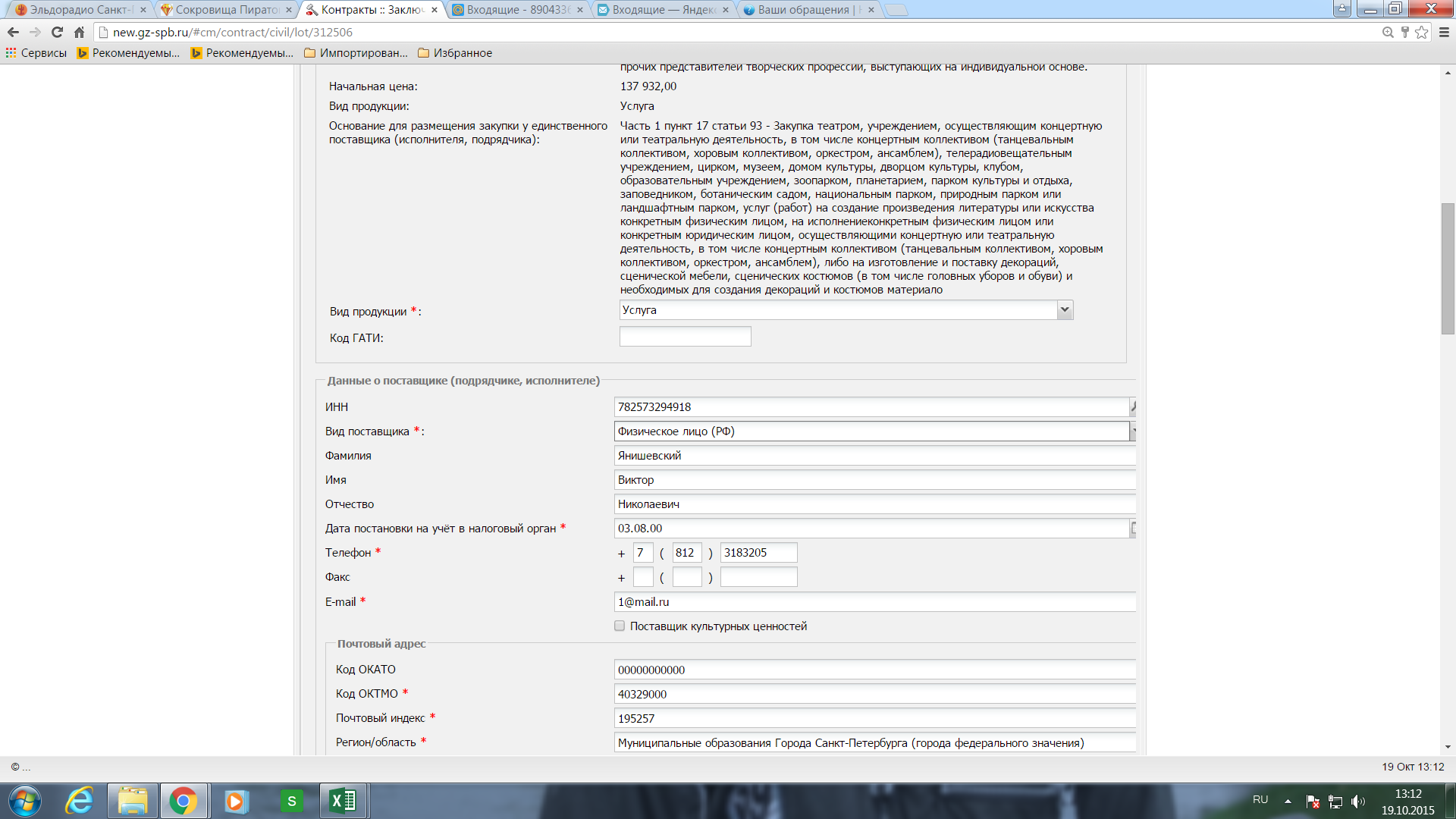This screenshot has width=1456, height=819.
Task: Go to browser Home page
Action: pos(79,32)
